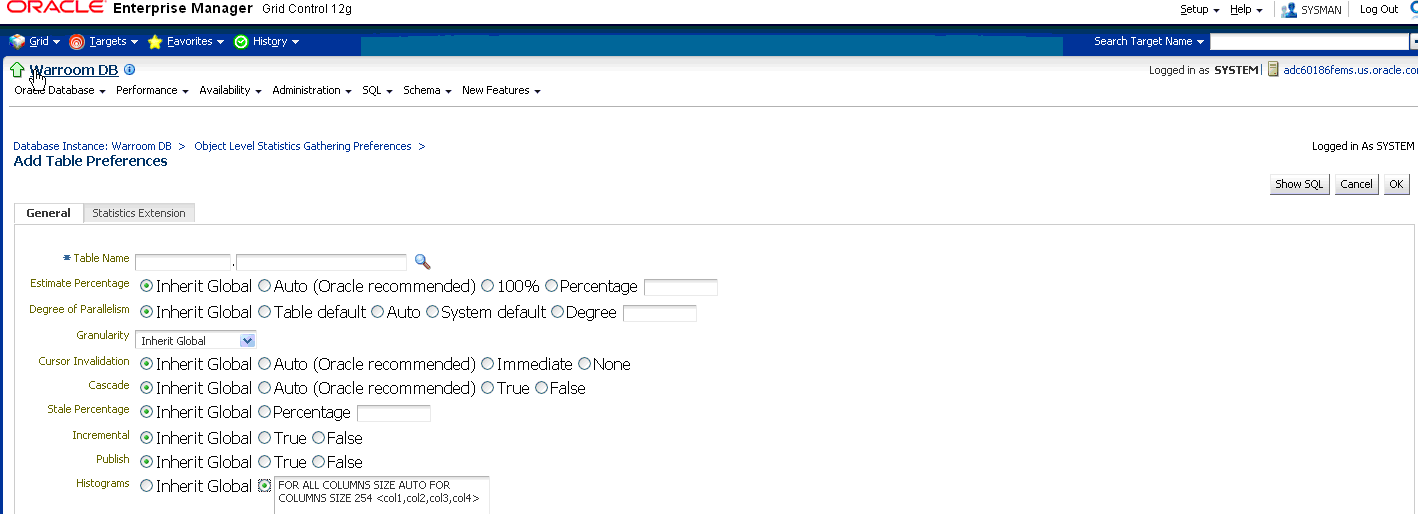Click the Grid cube icon
Viewport: 1418px width, 514px height.
pyautogui.click(x=17, y=42)
